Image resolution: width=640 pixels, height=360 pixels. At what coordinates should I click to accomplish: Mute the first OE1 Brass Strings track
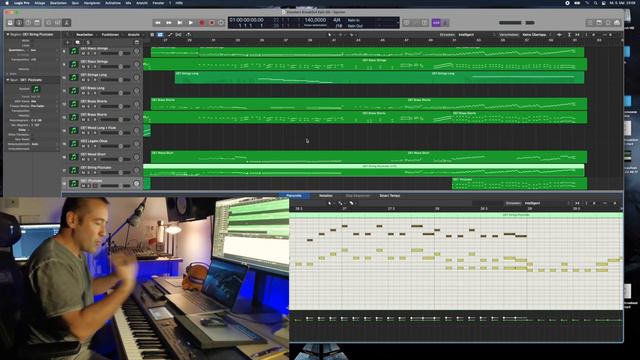coord(84,53)
